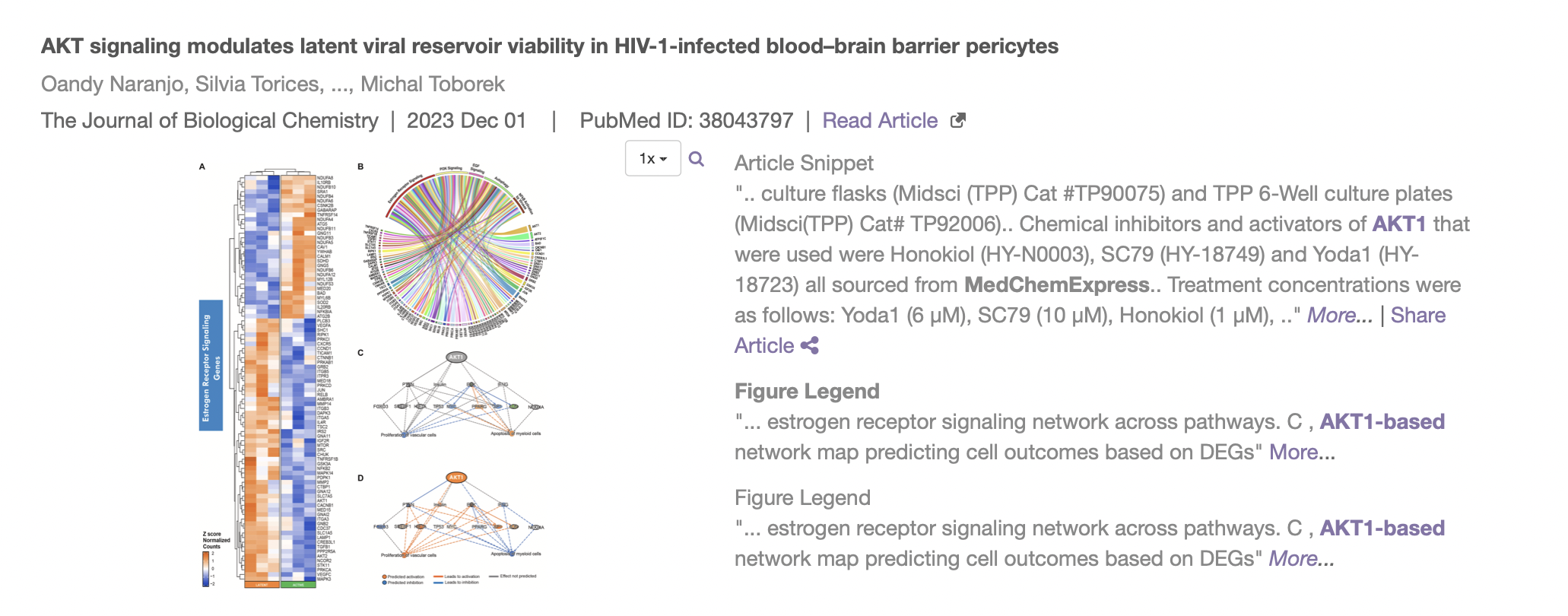The width and height of the screenshot is (1568, 616).
Task: Click the Z score color scale legend
Action: click(x=207, y=568)
